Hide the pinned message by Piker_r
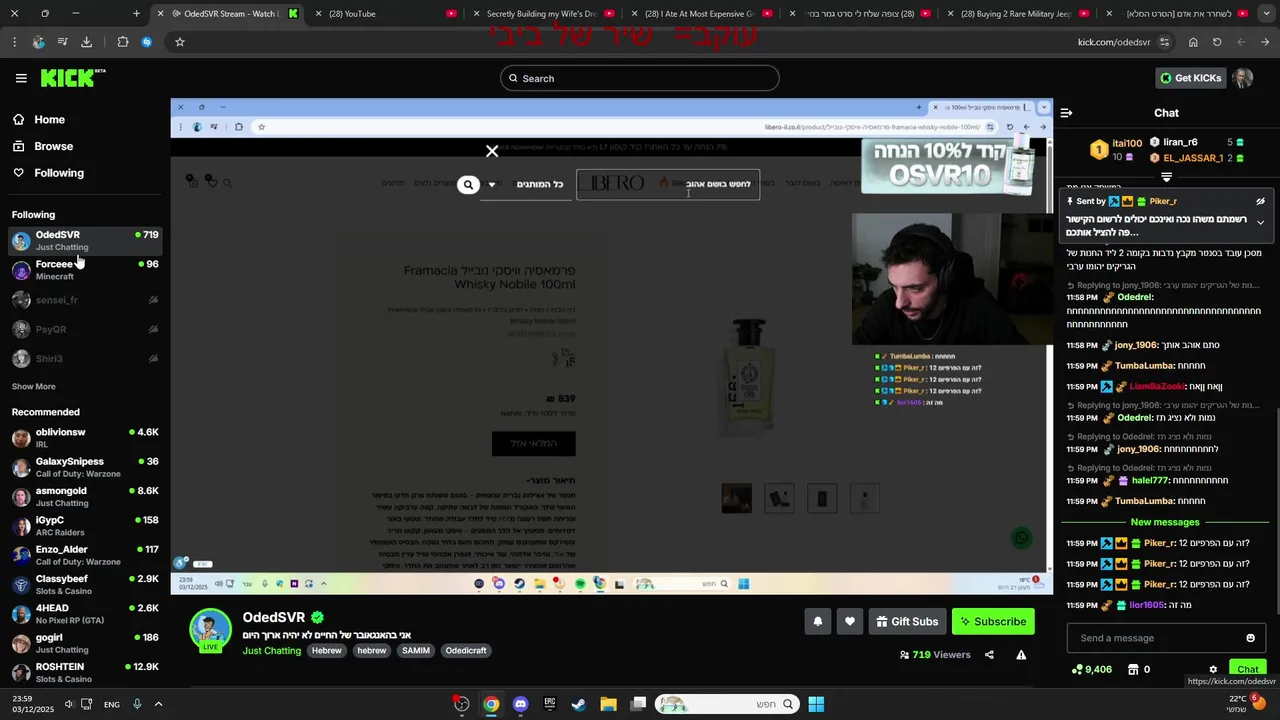Viewport: 1280px width, 720px height. pos(1260,201)
